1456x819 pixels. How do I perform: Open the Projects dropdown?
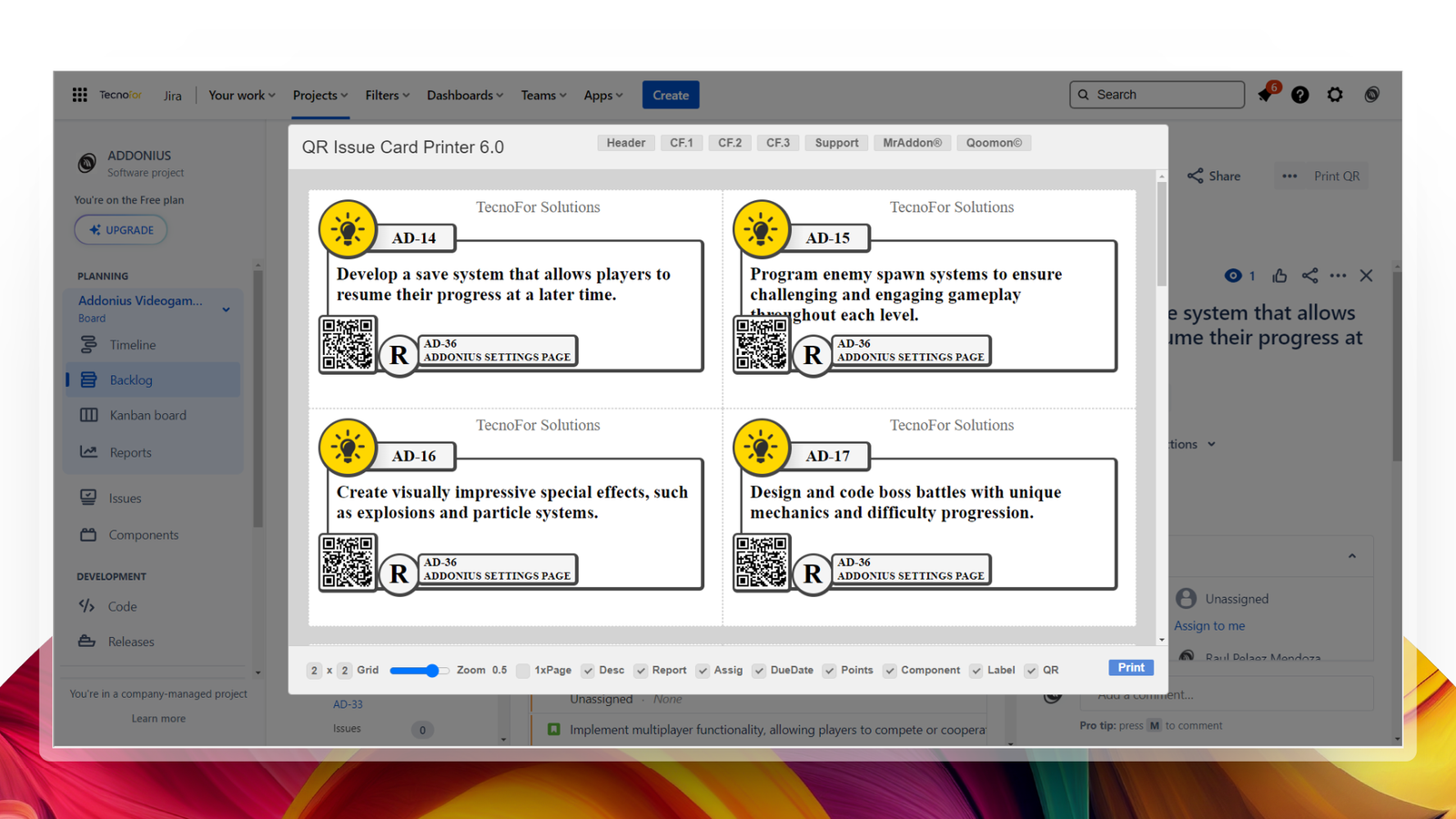point(320,95)
